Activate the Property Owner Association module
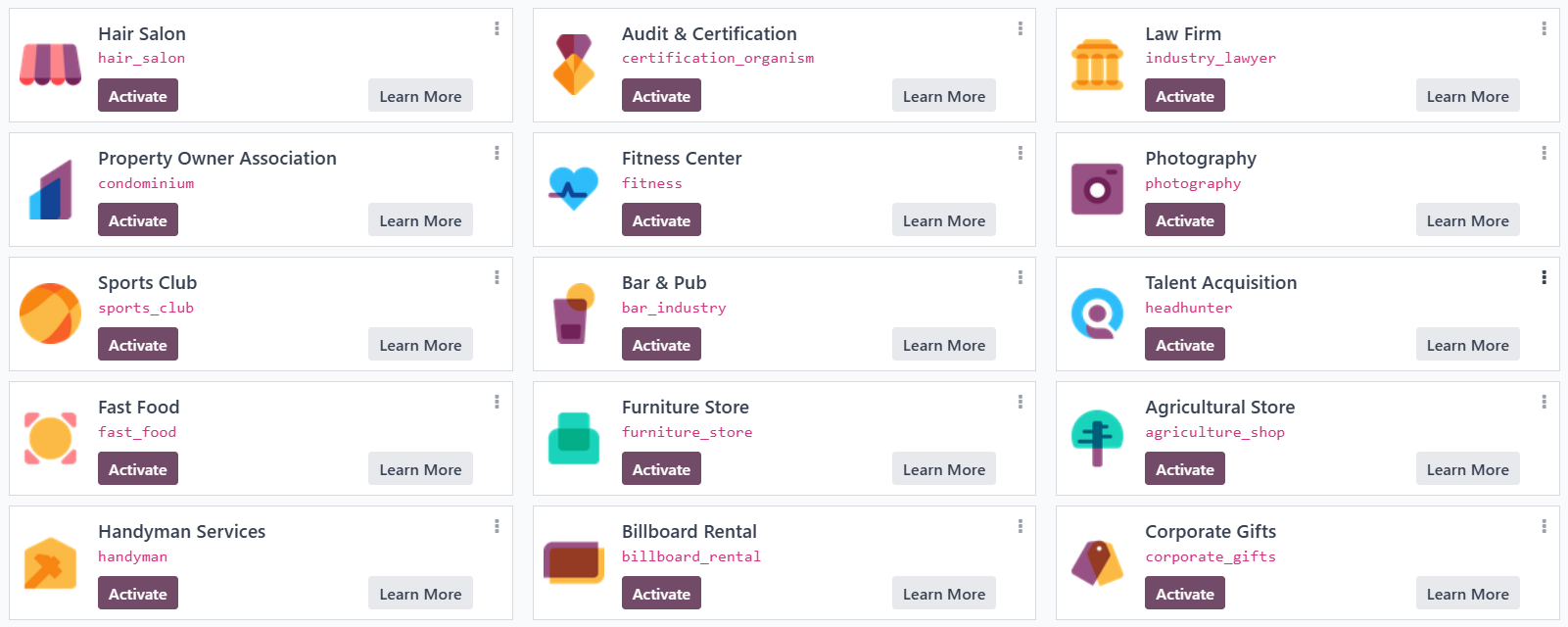The height and width of the screenshot is (627, 1568). [138, 219]
